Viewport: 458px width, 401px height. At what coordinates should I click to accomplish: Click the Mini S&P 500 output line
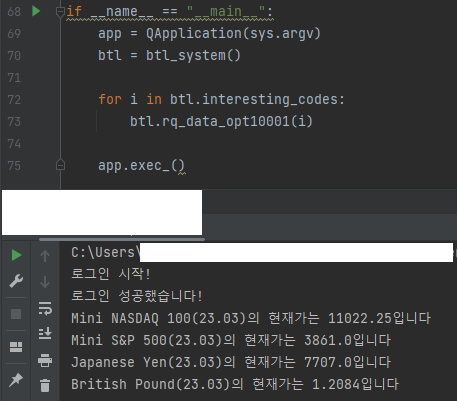point(231,340)
